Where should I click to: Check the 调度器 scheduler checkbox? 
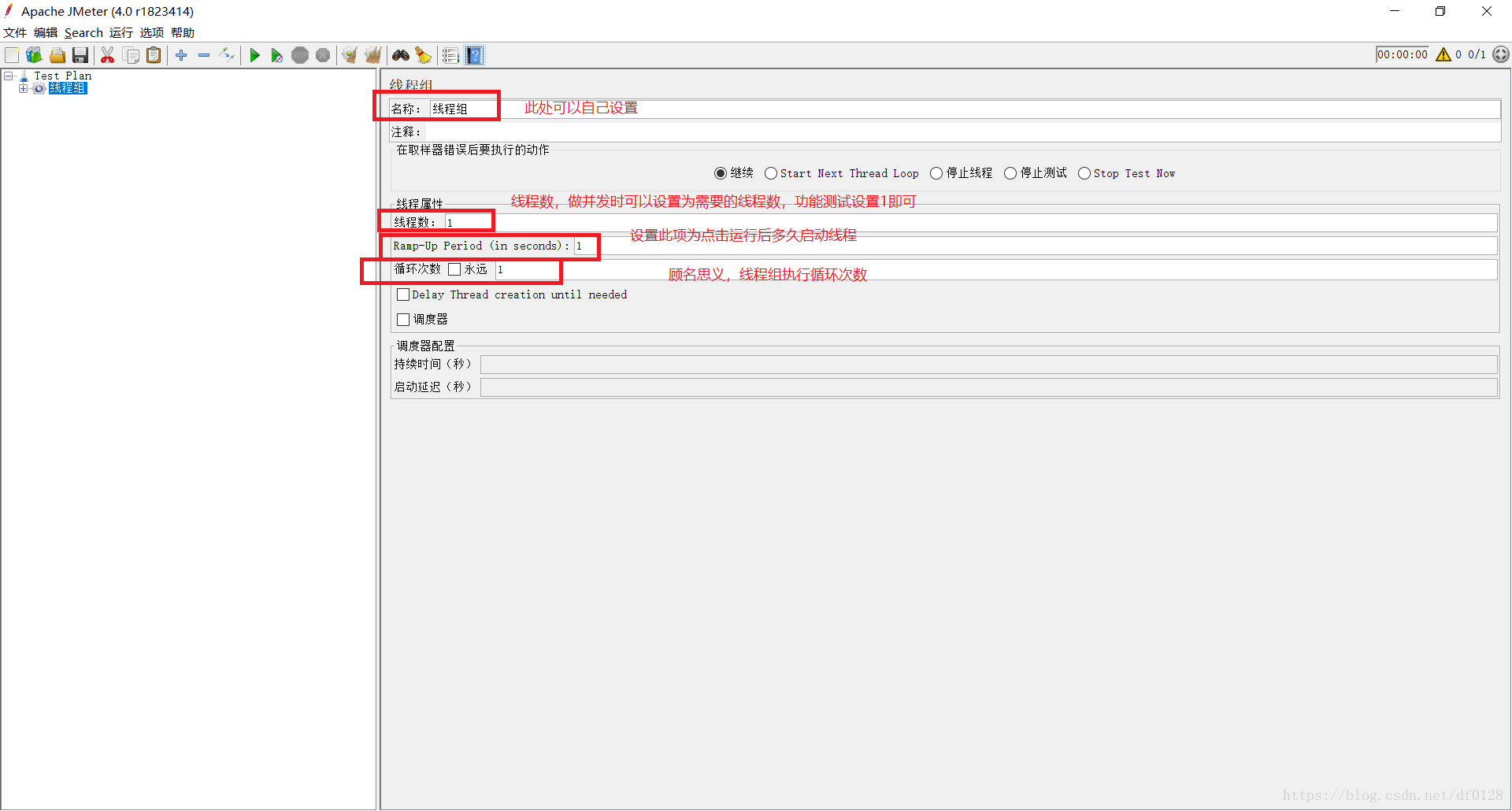(x=403, y=320)
